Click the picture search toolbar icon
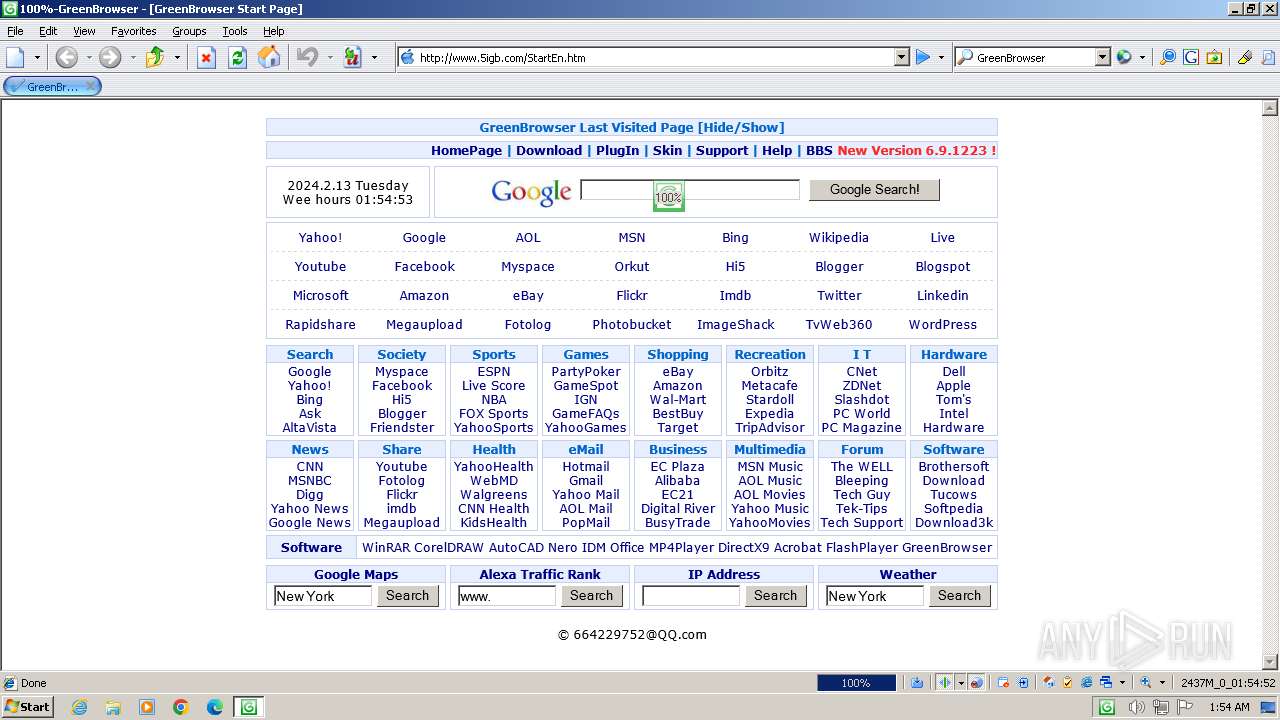Screen dimensions: 1280x720 pyautogui.click(x=1214, y=57)
